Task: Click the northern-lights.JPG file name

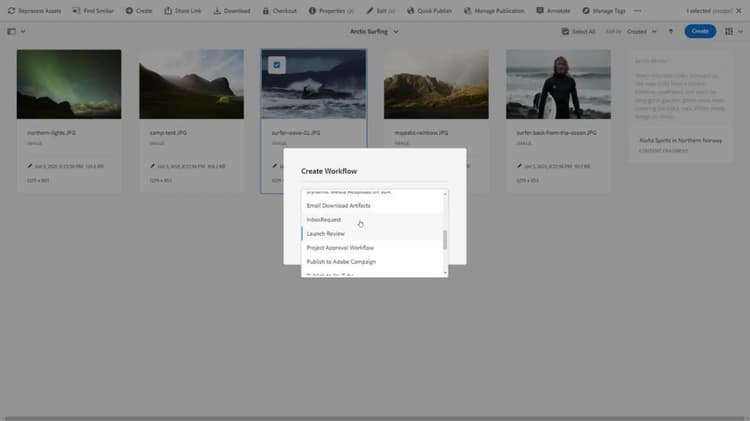Action: (x=51, y=133)
